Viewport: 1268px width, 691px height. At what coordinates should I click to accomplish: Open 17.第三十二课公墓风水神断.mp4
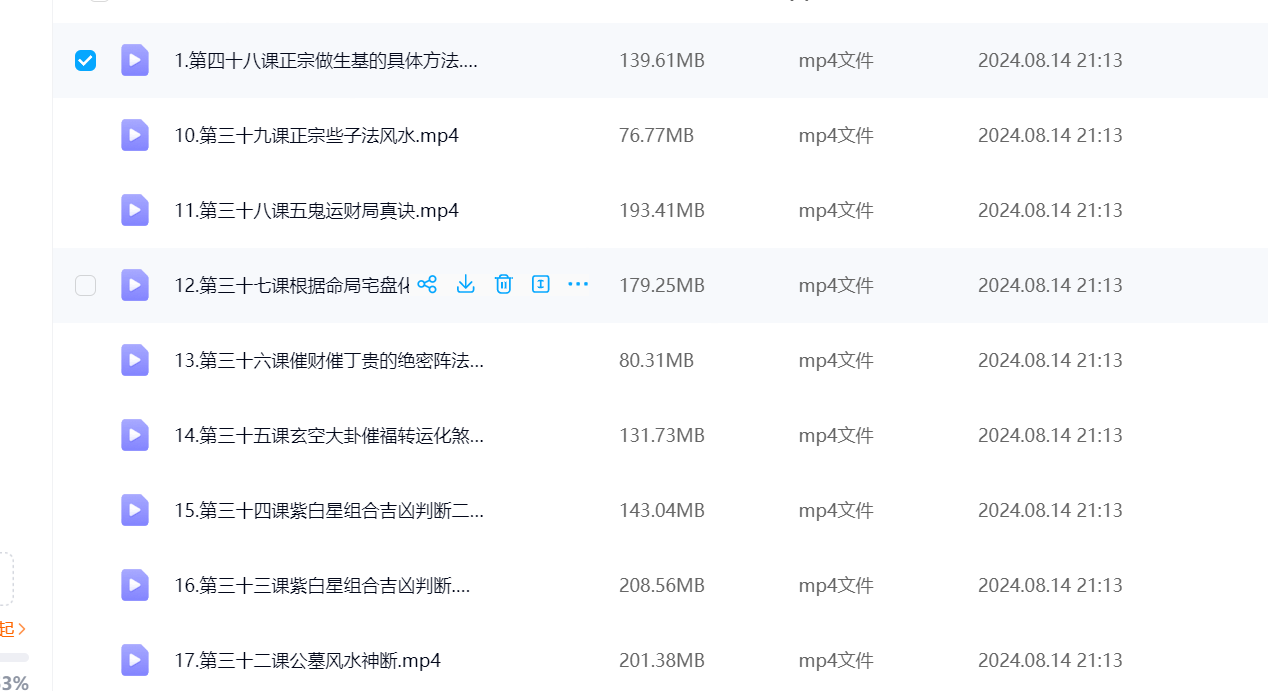307,660
